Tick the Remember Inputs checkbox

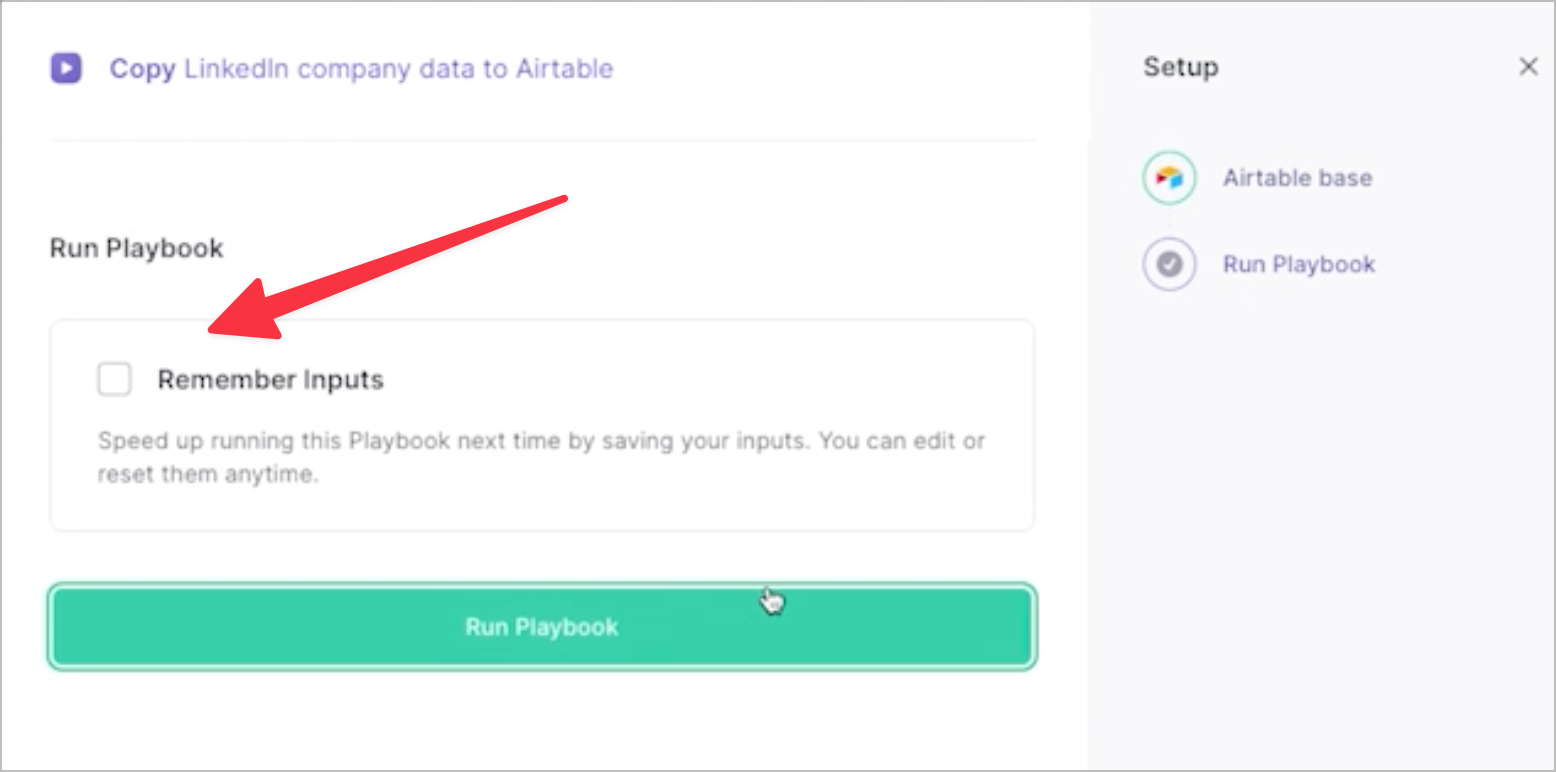[114, 379]
